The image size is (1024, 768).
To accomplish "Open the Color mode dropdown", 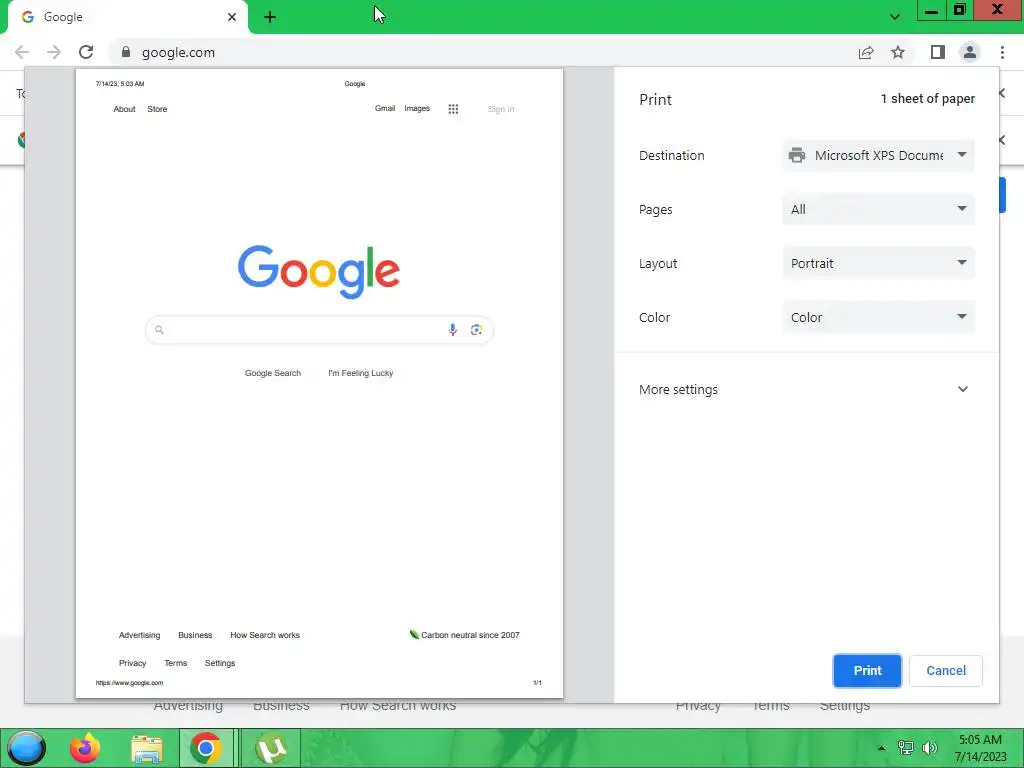I will [x=878, y=317].
